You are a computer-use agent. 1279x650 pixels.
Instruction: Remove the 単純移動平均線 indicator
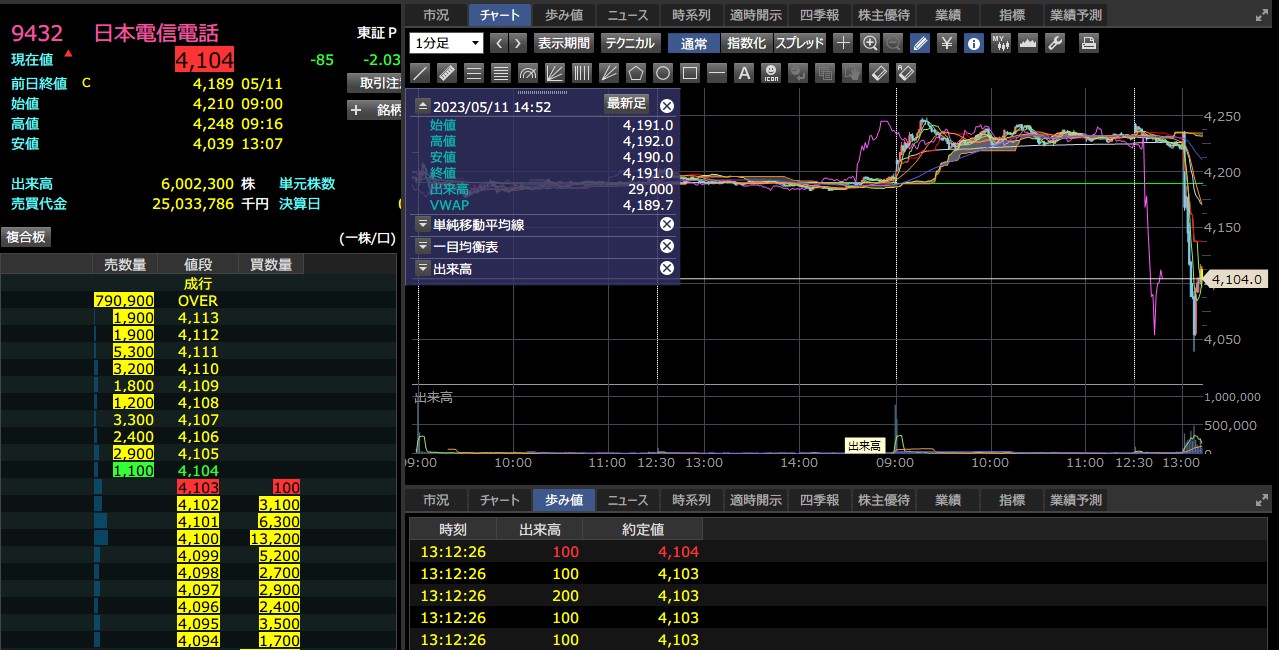(667, 224)
